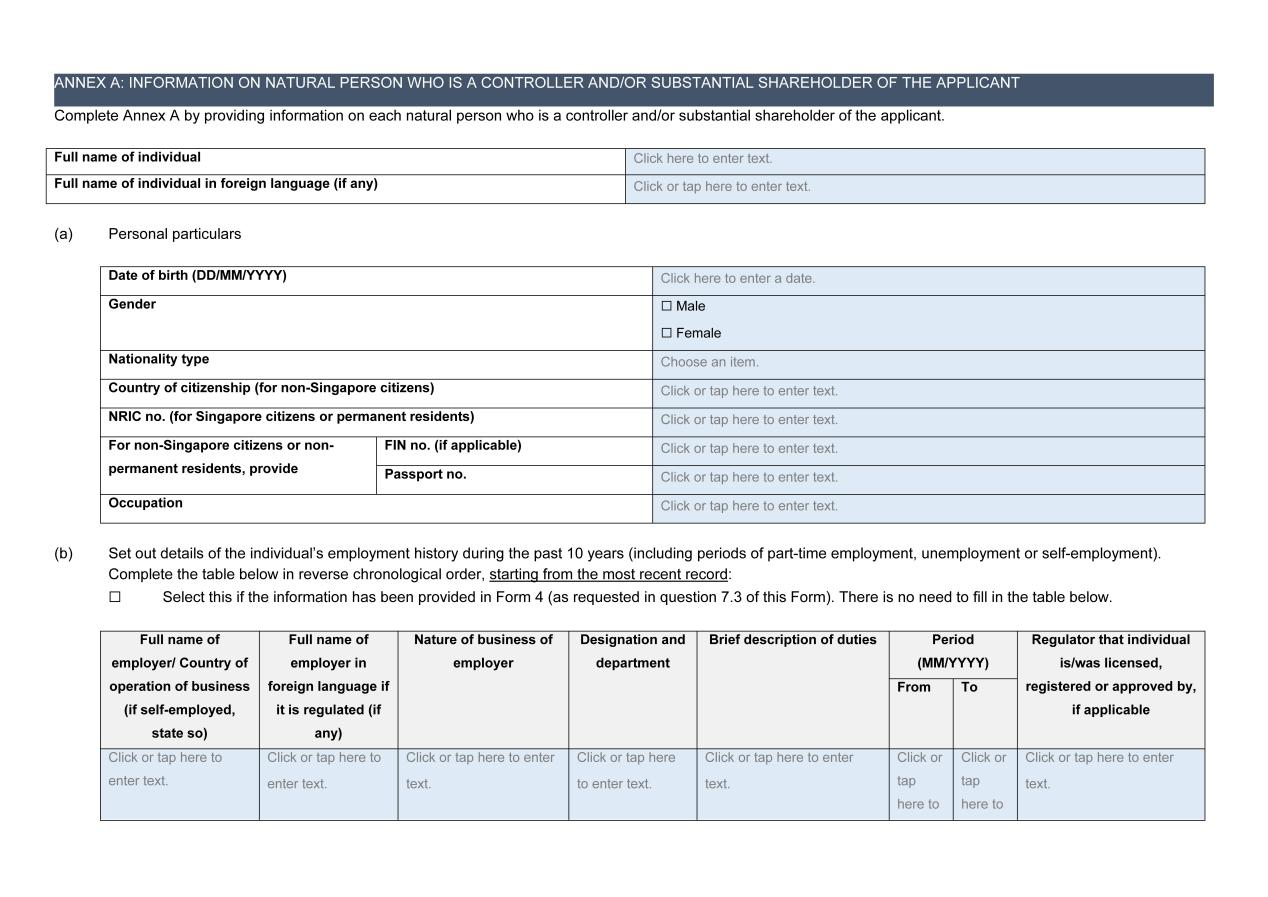Tick the Form 4 information provided checkbox

[x=115, y=598]
